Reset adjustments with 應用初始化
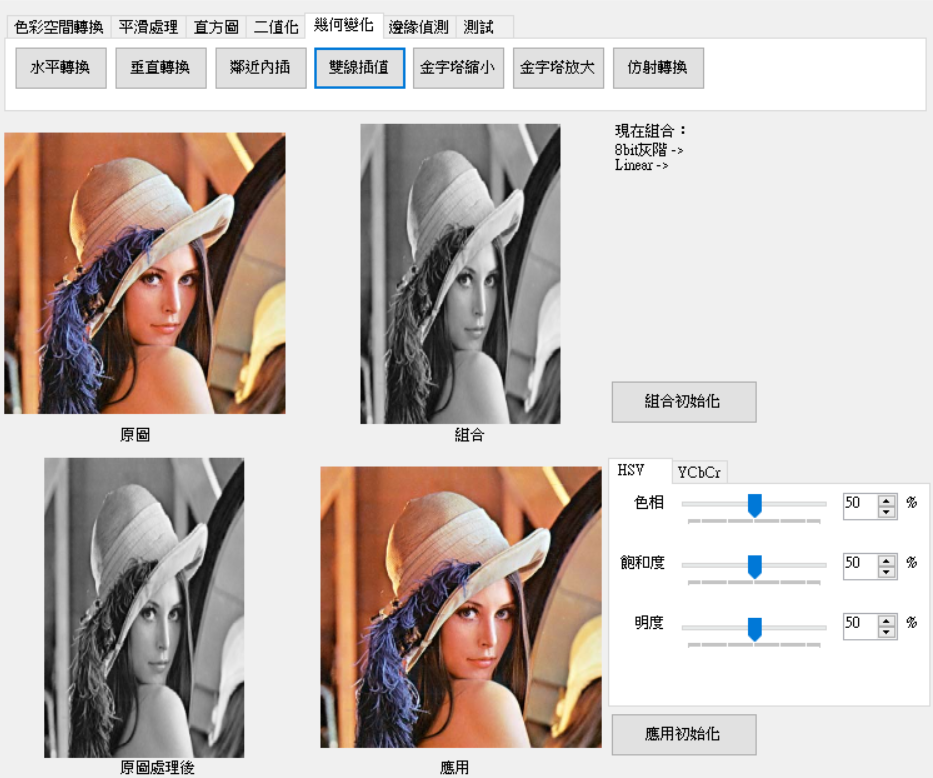 coord(684,735)
